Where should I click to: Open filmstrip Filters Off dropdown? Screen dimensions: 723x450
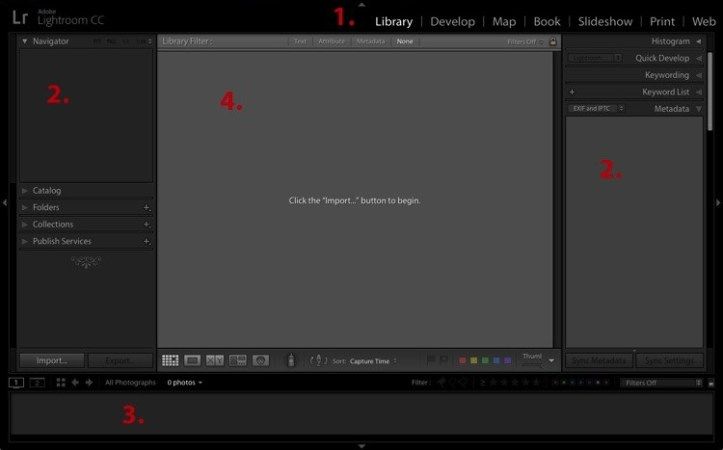[661, 383]
